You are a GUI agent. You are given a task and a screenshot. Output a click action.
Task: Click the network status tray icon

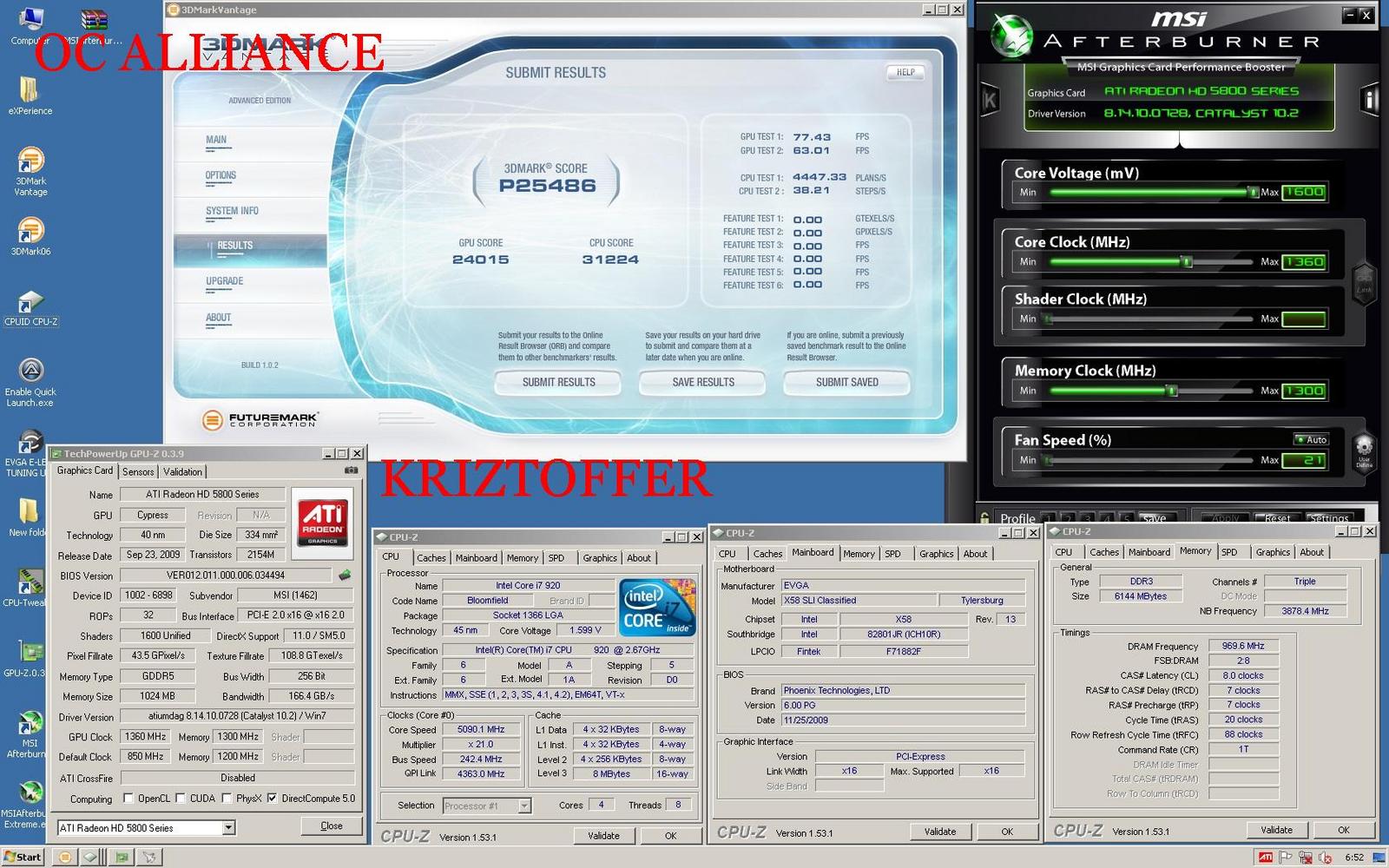pyautogui.click(x=1305, y=857)
